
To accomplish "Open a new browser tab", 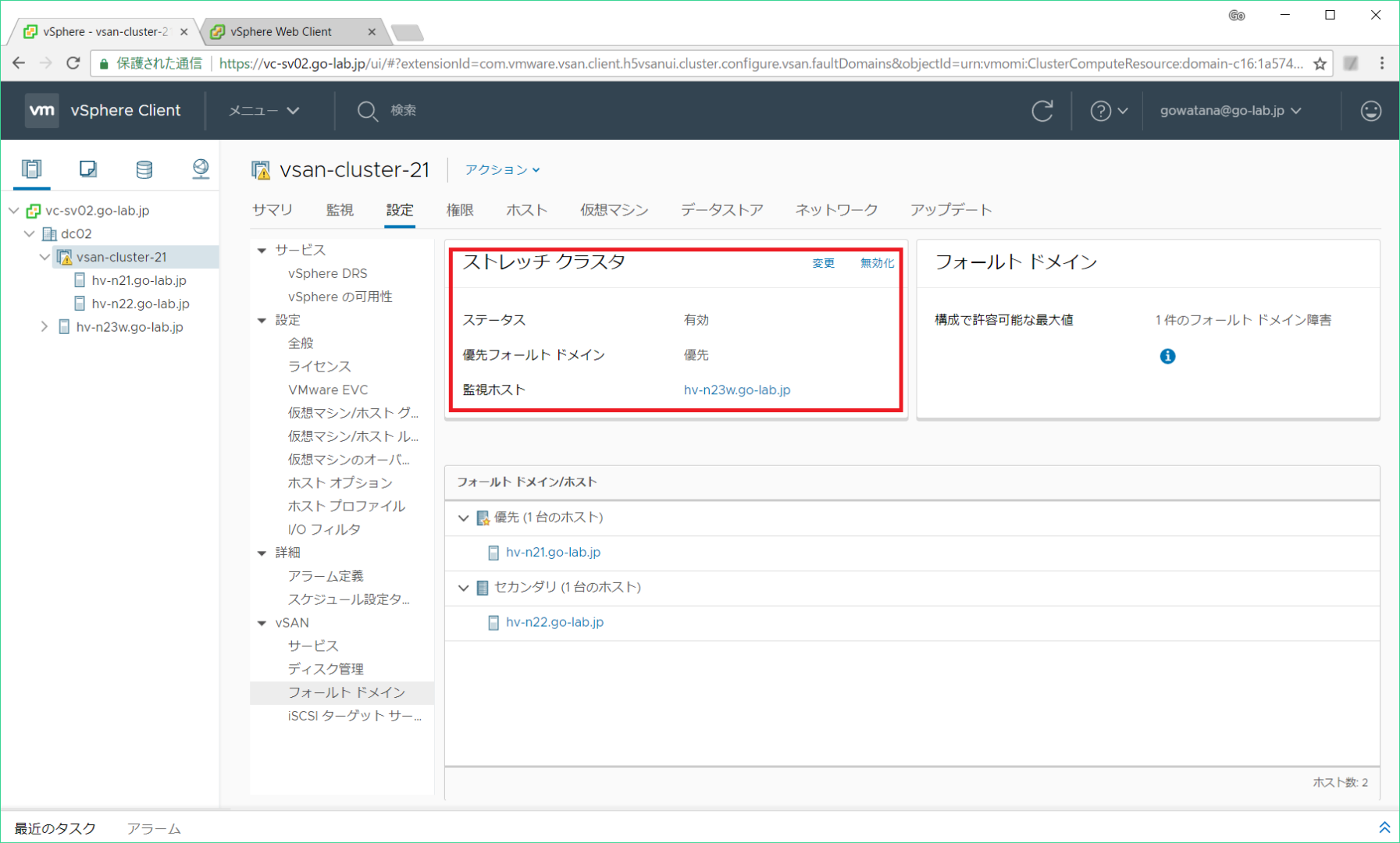I will coord(407,33).
